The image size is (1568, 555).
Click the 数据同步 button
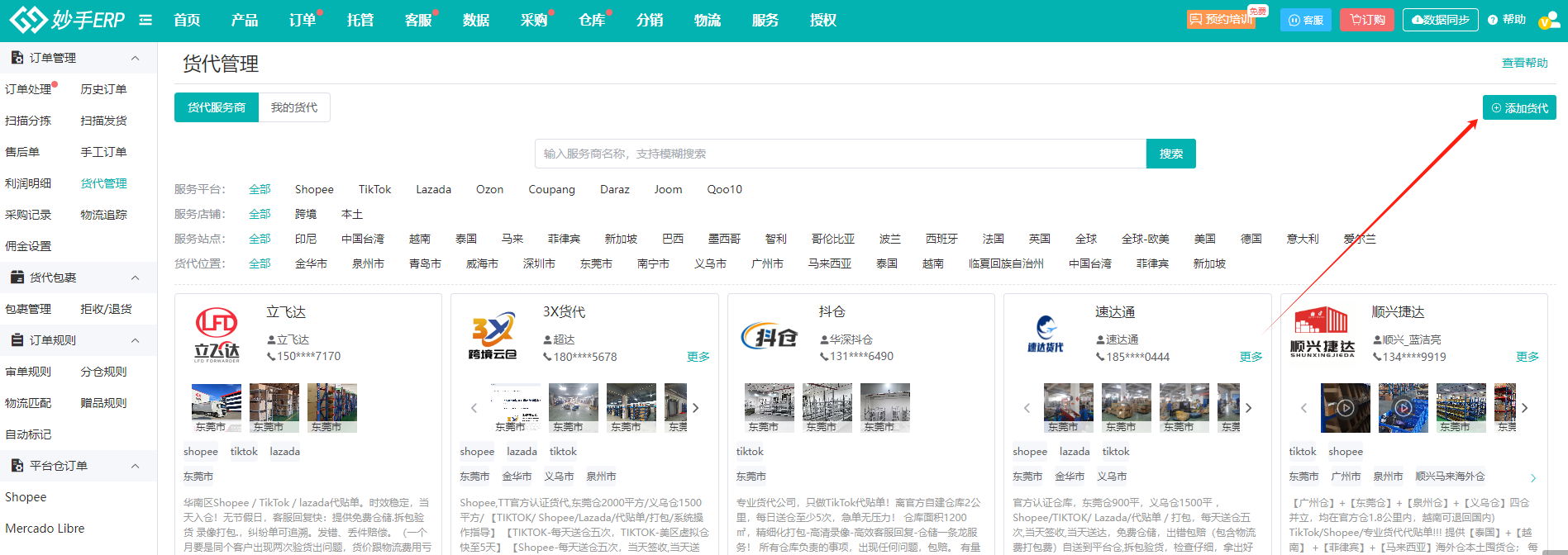tap(1440, 20)
